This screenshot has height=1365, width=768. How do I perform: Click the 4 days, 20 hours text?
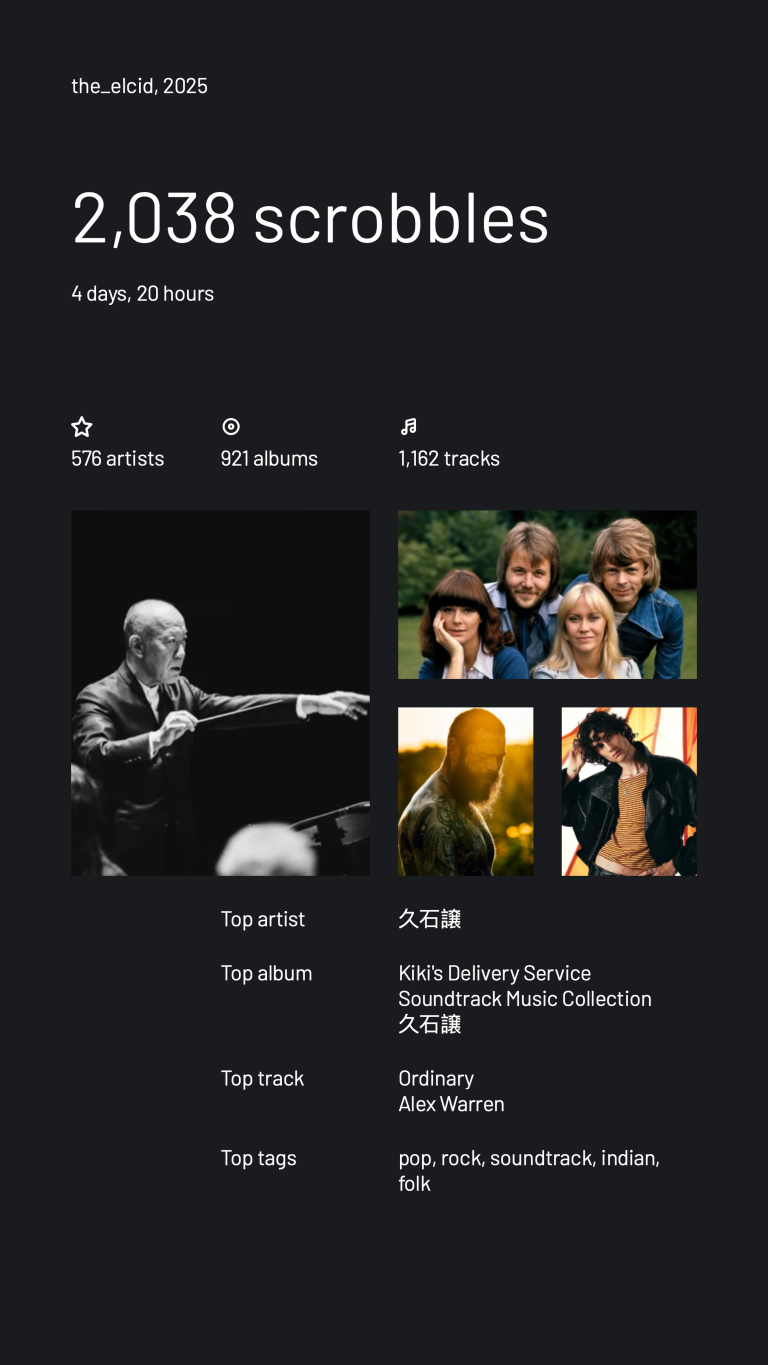142,294
